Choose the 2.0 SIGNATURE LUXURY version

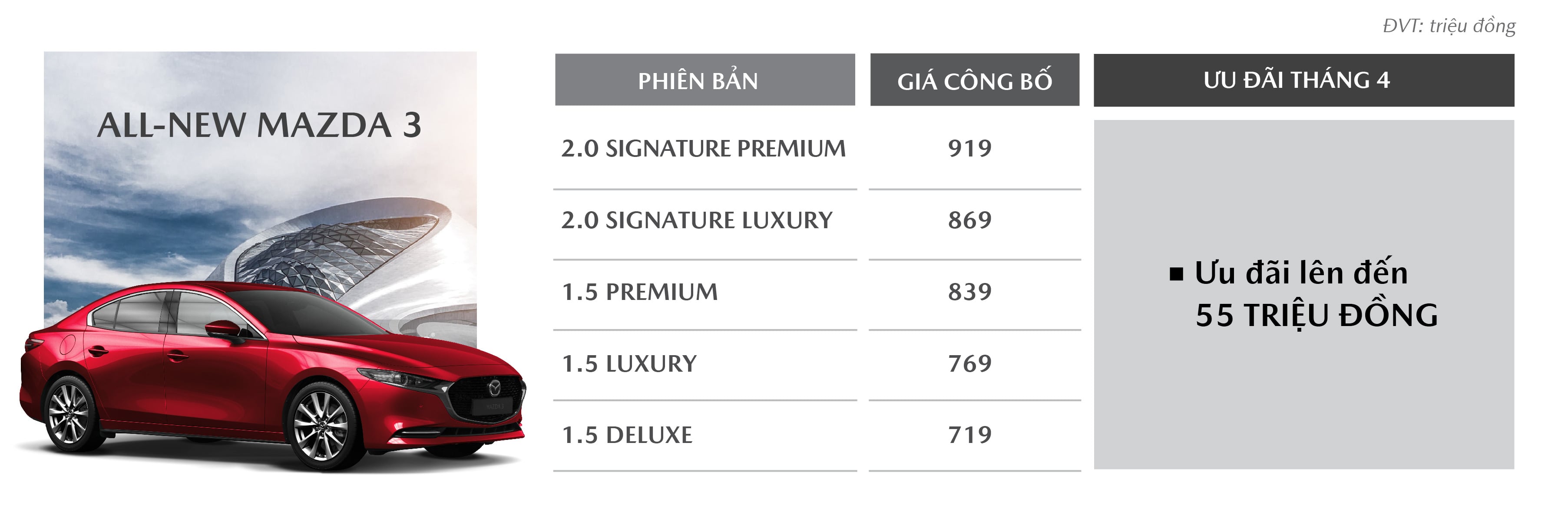coord(696,220)
